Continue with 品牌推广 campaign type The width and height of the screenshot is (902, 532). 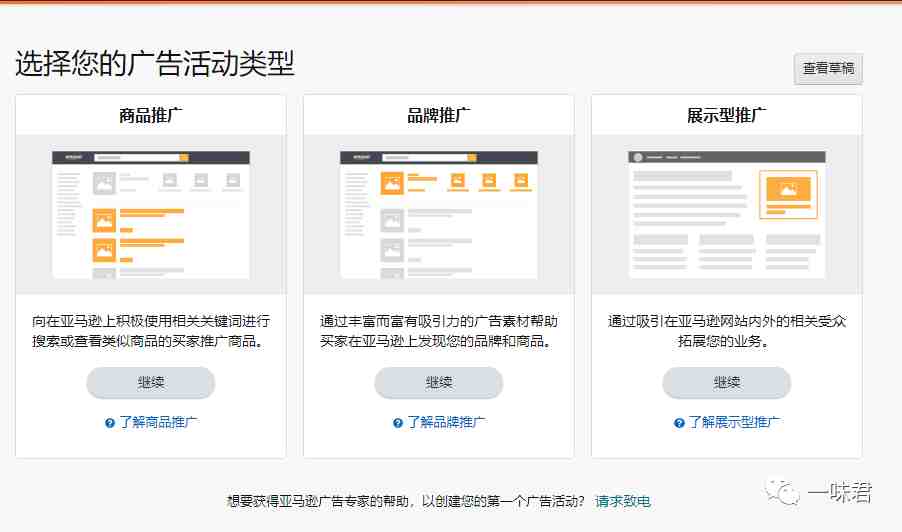pyautogui.click(x=438, y=382)
